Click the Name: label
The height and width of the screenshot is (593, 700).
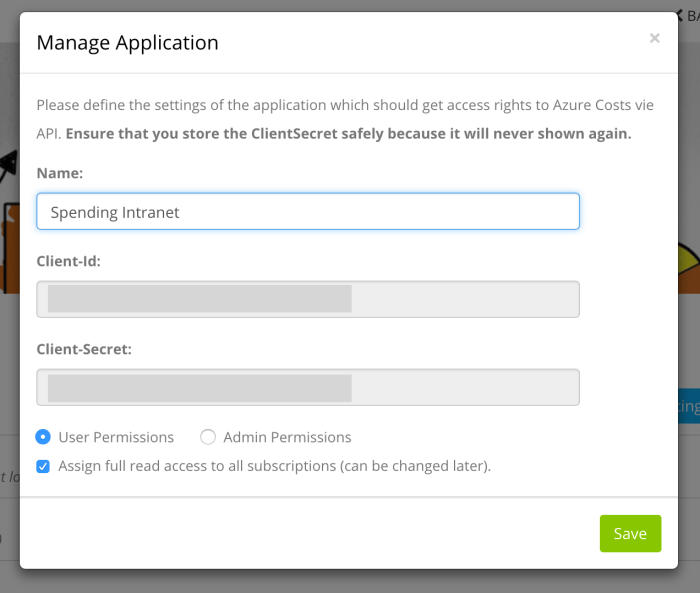(60, 173)
